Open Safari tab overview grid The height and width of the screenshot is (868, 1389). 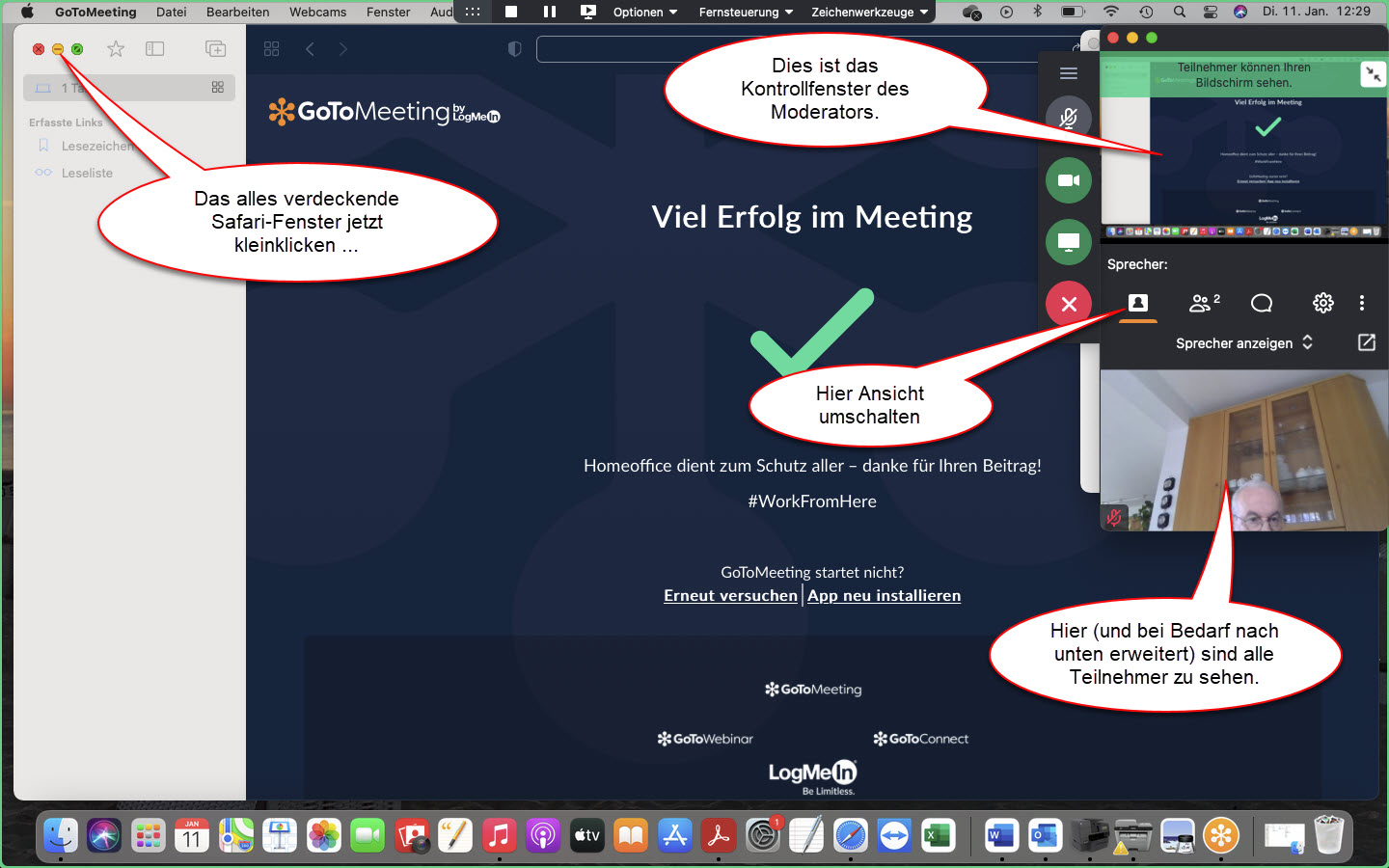(x=272, y=48)
